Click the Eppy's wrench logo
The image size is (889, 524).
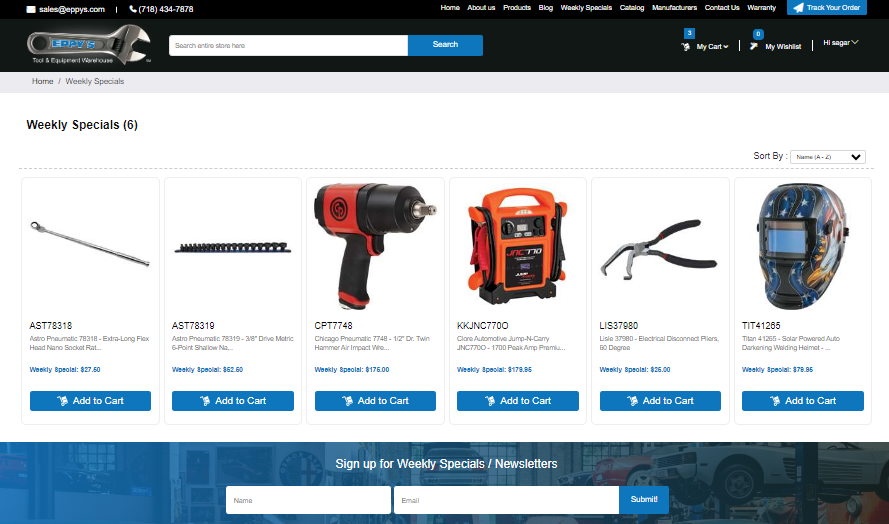point(89,45)
